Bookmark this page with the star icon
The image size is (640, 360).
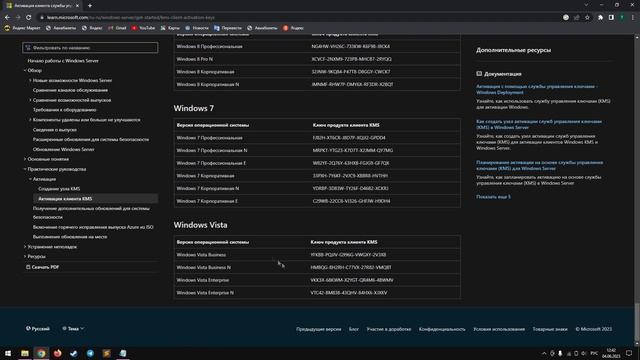(x=587, y=18)
